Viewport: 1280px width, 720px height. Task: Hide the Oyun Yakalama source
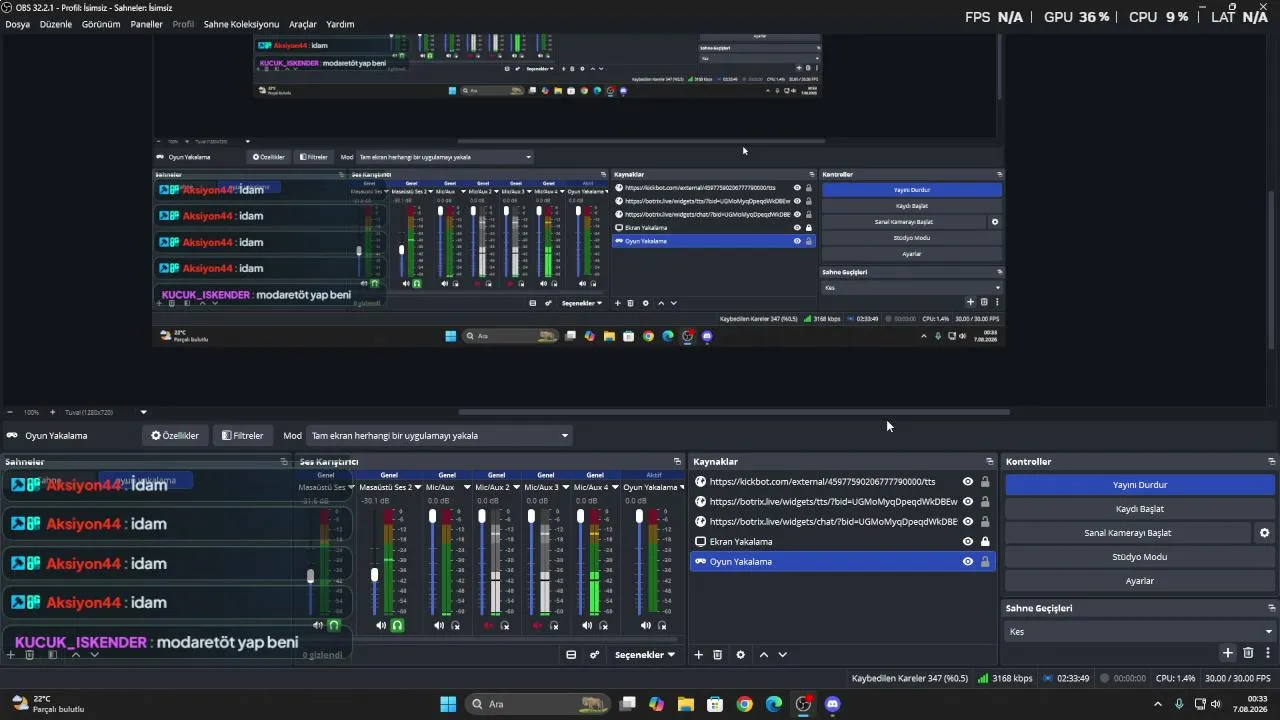968,562
